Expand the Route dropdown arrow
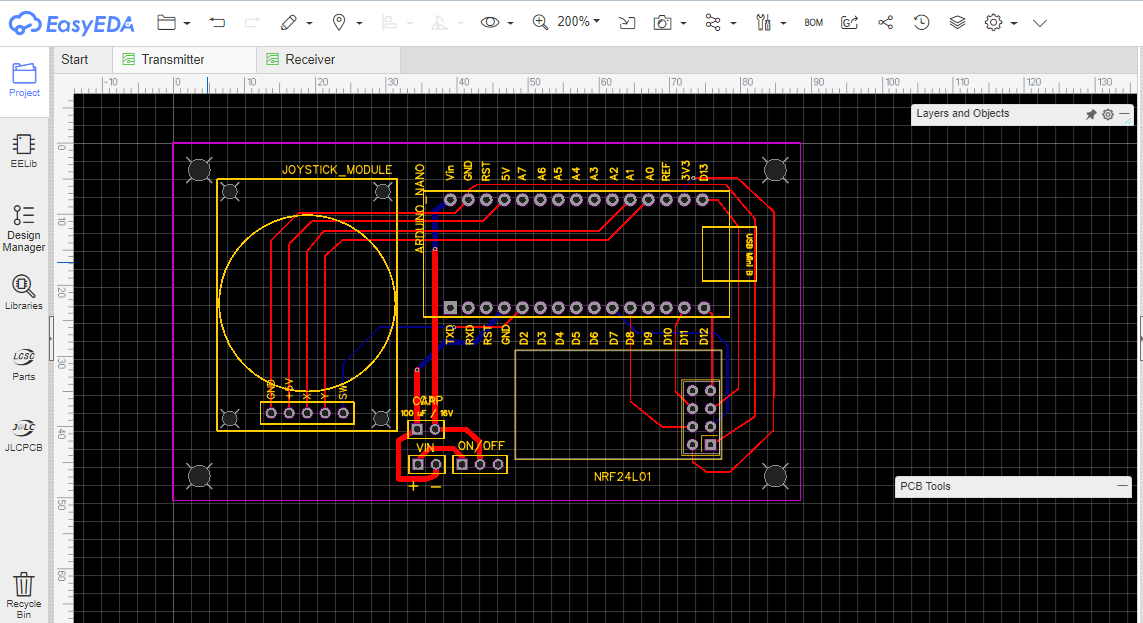The image size is (1143, 623). pos(733,23)
